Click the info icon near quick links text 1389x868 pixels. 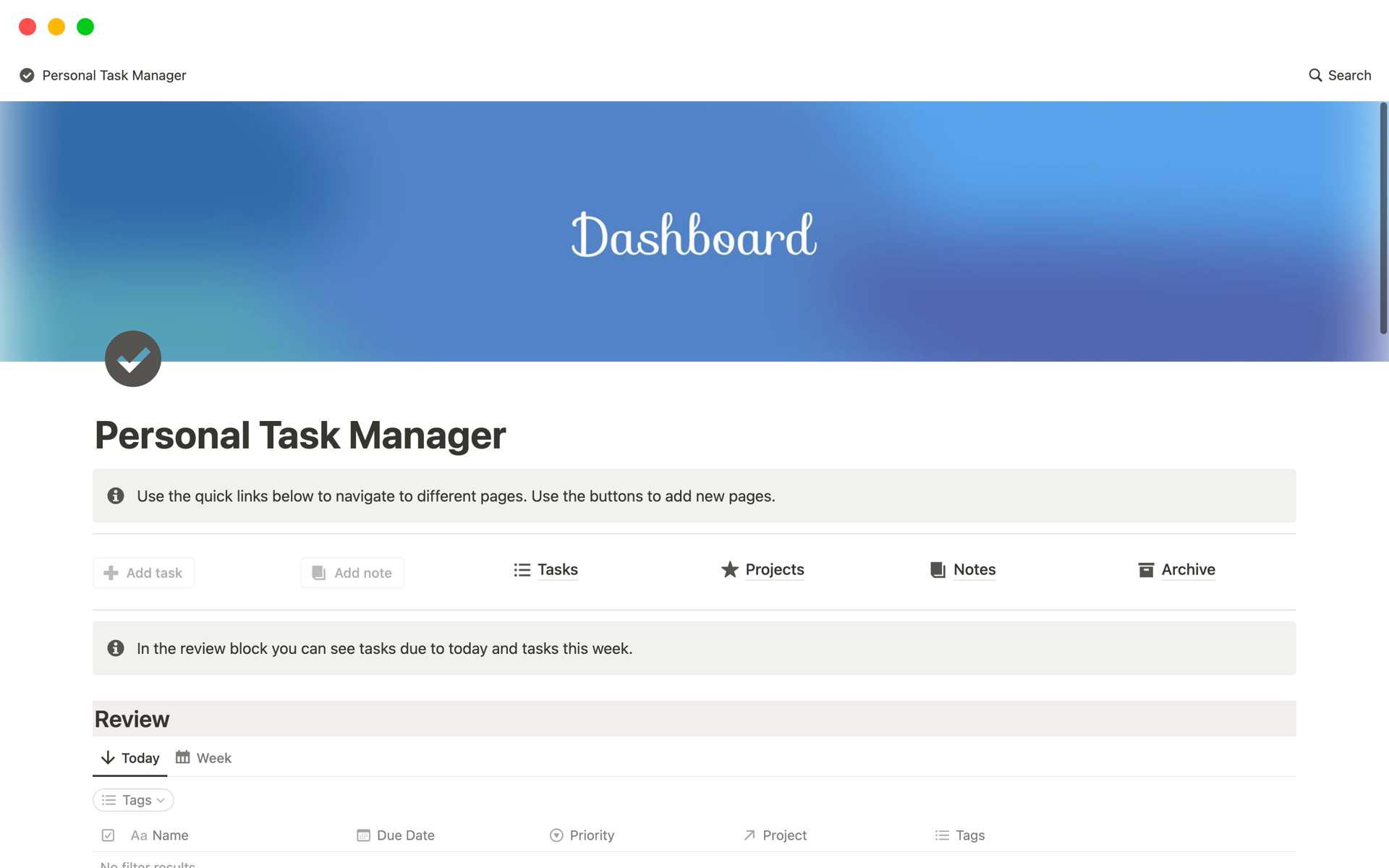click(x=116, y=495)
